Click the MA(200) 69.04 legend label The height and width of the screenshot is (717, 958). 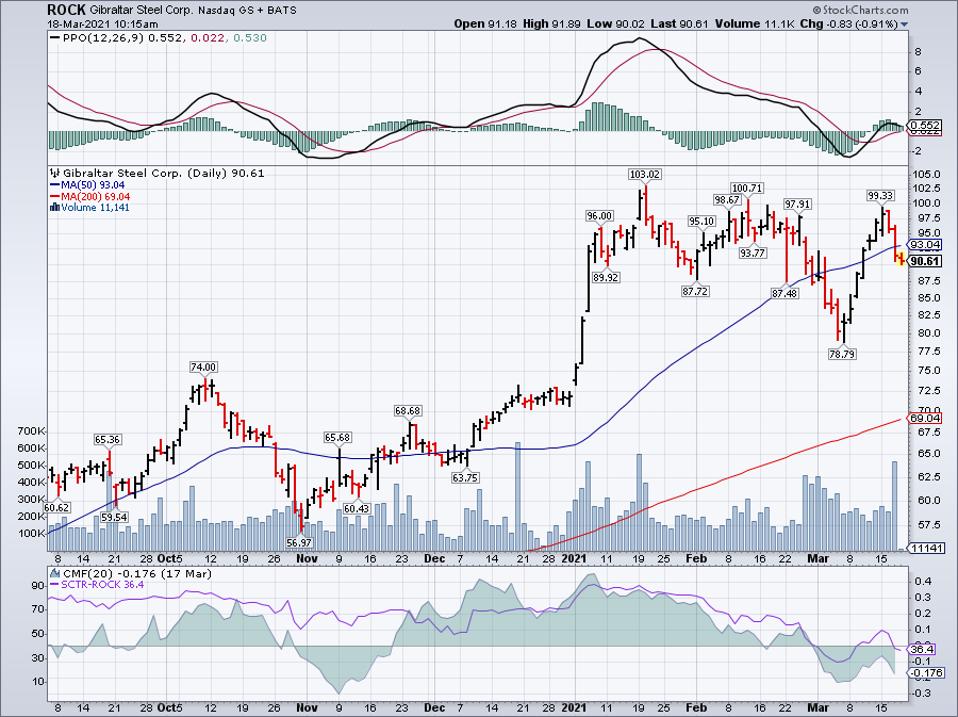coord(95,197)
